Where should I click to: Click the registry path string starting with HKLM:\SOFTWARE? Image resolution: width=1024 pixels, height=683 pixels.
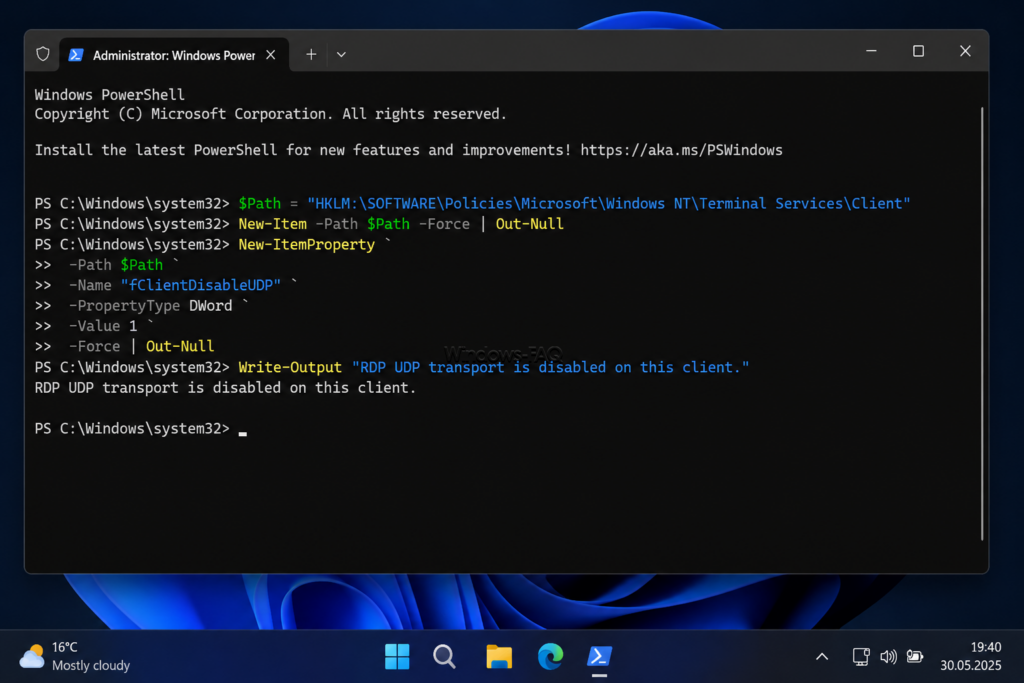[608, 204]
